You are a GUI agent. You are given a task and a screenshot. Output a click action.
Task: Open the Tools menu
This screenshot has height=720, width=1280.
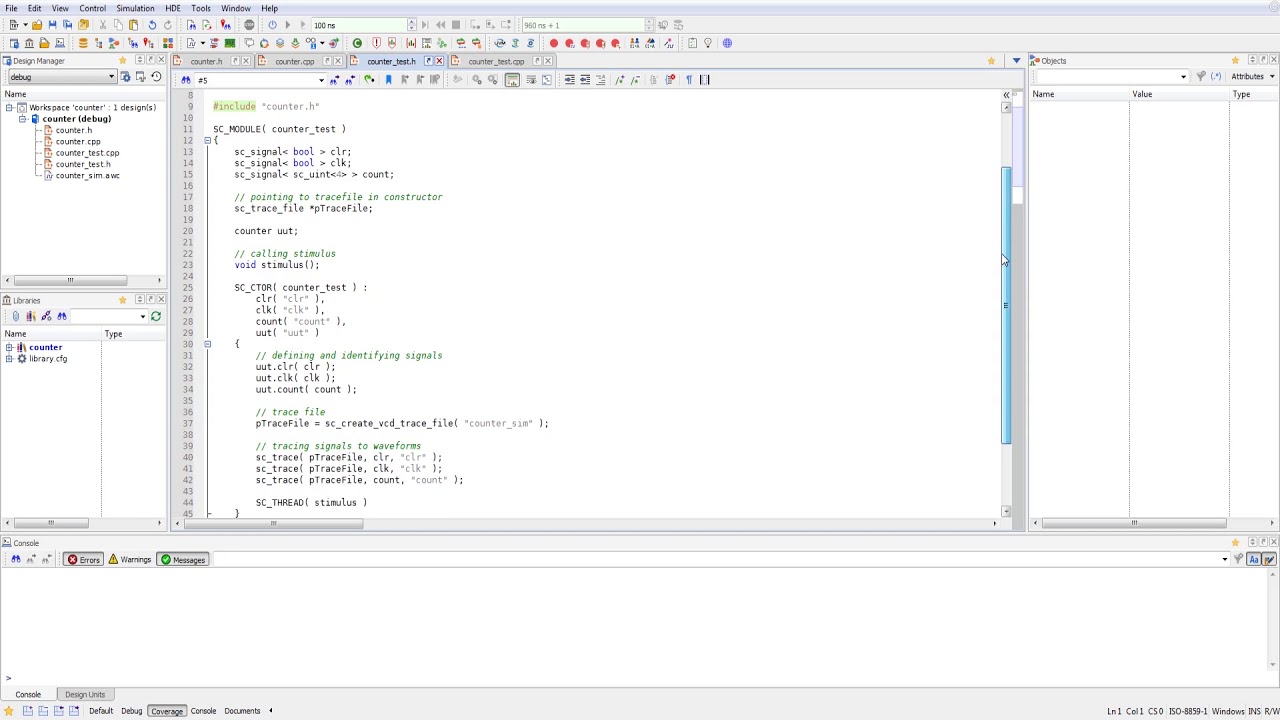(201, 8)
